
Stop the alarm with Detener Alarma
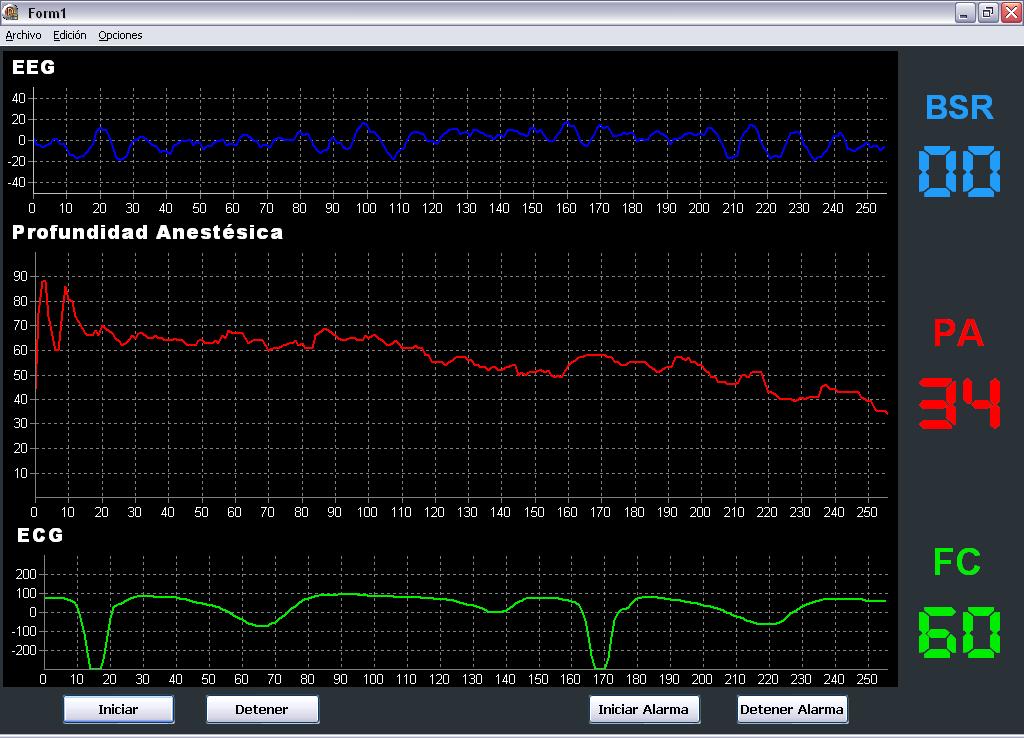click(x=792, y=709)
